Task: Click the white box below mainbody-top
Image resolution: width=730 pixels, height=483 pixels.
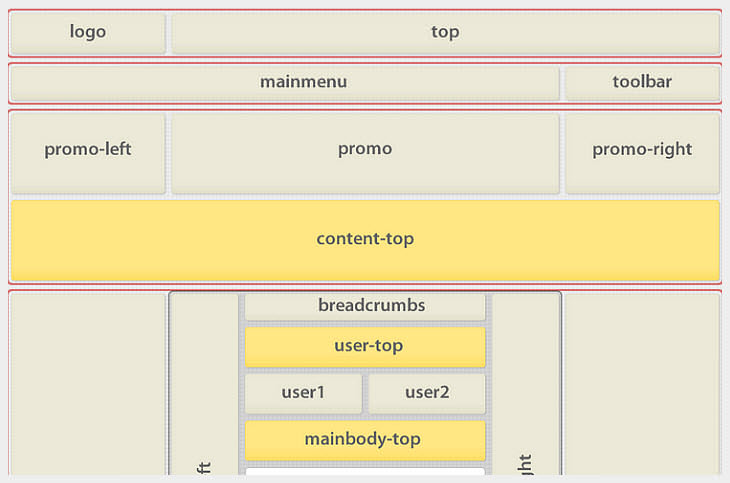Action: point(365,474)
